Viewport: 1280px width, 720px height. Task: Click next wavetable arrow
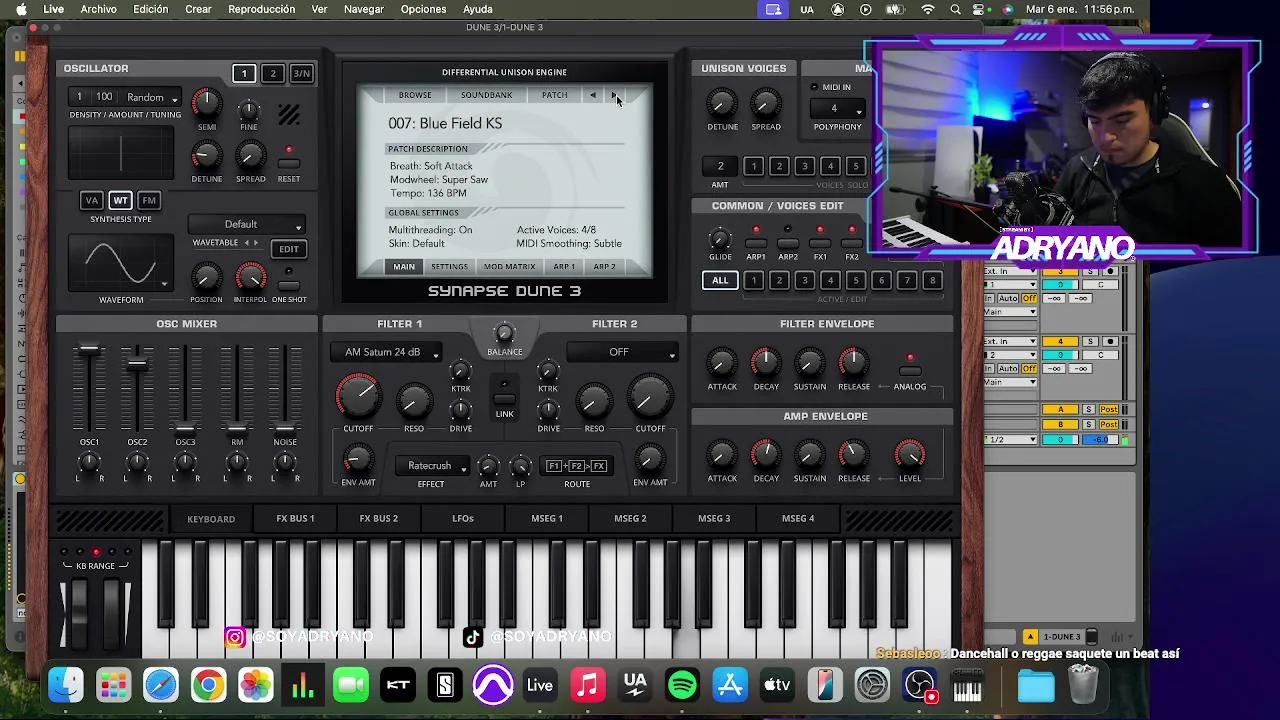(x=256, y=243)
